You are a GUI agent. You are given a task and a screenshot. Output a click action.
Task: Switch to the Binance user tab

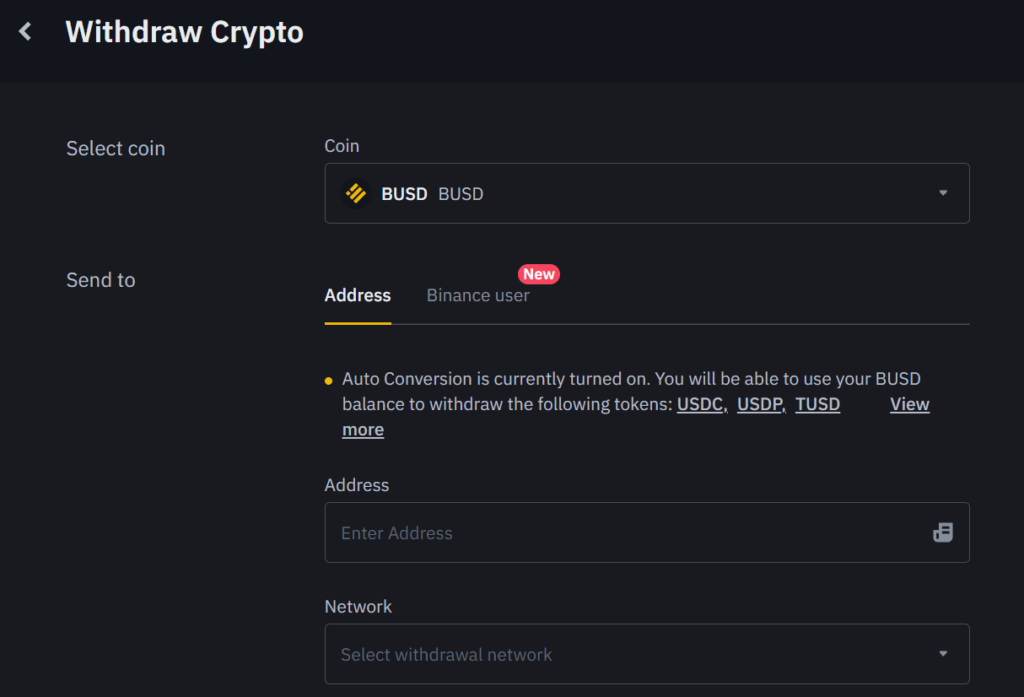tap(478, 295)
